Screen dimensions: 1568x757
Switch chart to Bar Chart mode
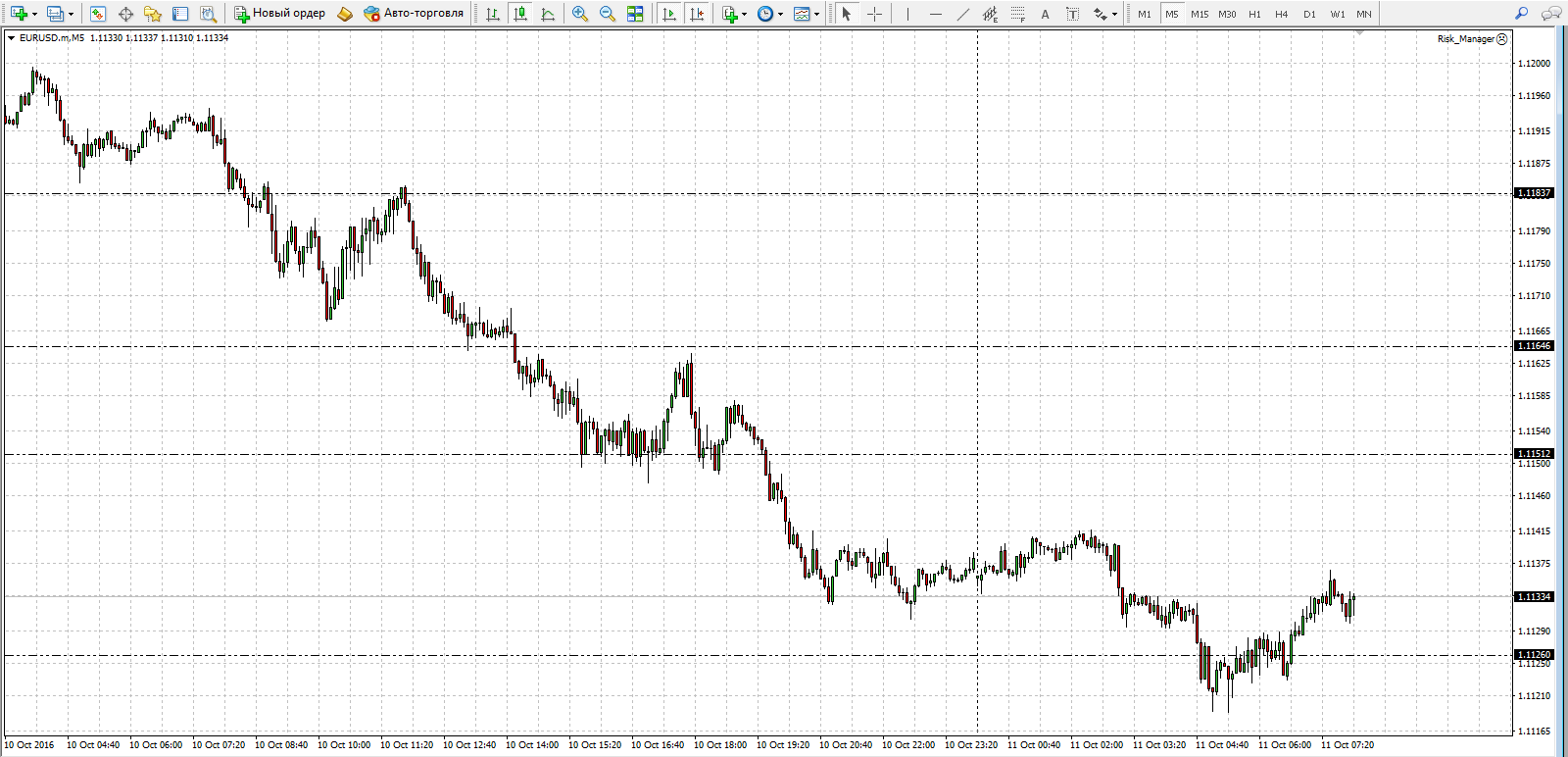point(493,14)
